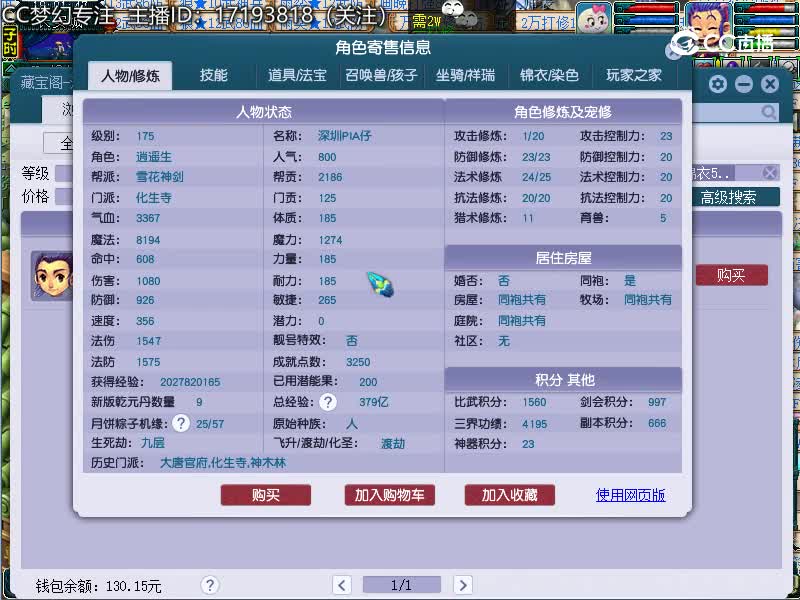800x600 pixels.
Task: Click the search magnifier icon
Action: (x=768, y=112)
